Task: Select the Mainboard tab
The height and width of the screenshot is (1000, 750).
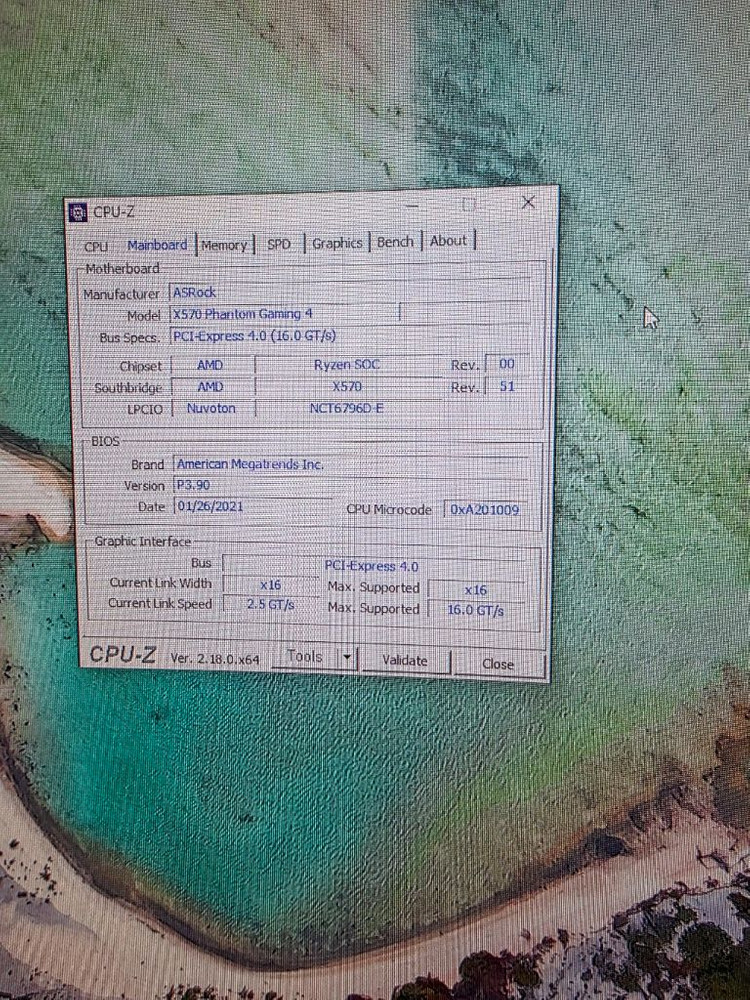Action: click(x=157, y=245)
